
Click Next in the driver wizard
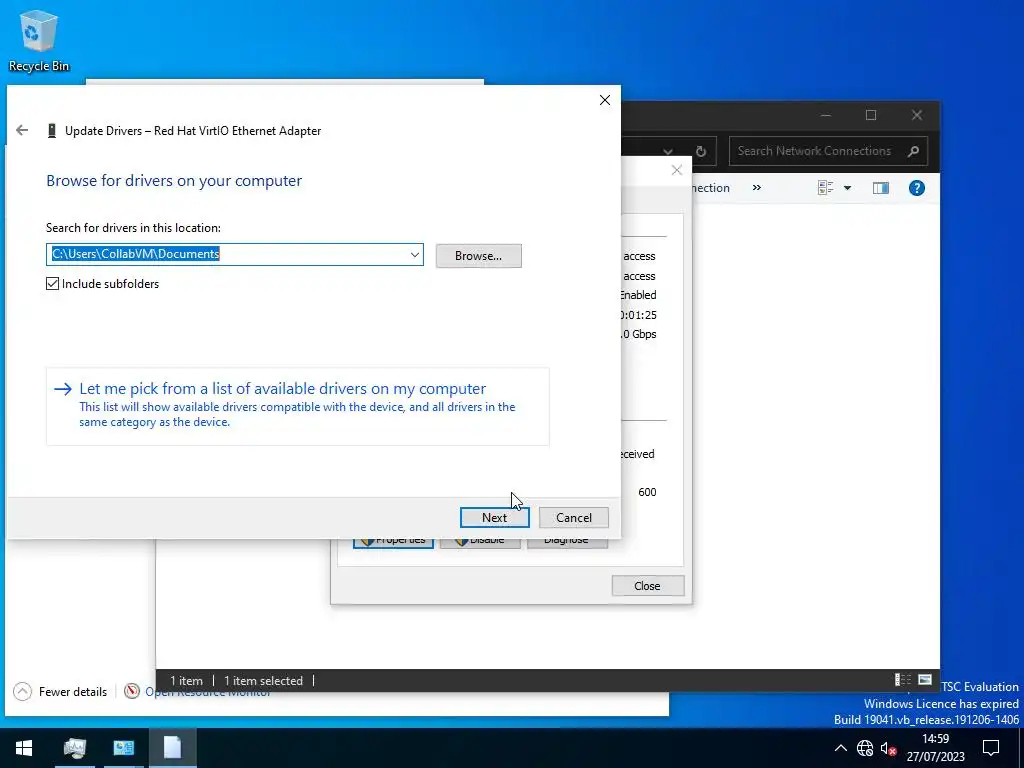click(494, 517)
